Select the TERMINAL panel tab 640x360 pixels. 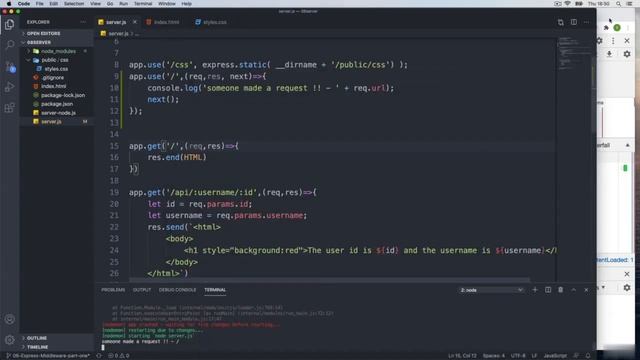(215, 290)
